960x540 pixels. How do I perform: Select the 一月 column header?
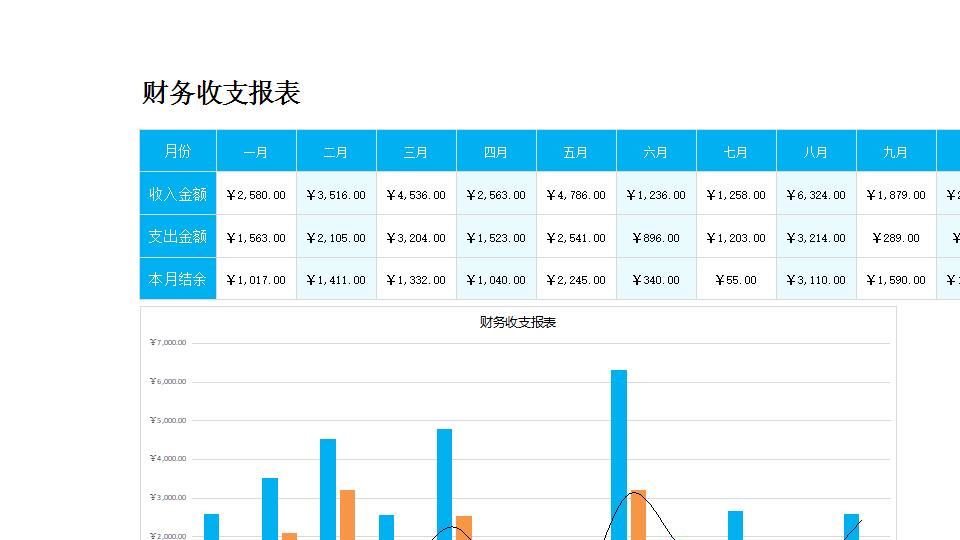point(257,151)
